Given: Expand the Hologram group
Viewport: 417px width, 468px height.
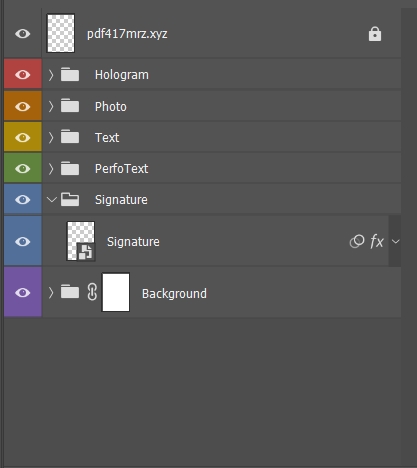Looking at the screenshot, I should click(51, 75).
